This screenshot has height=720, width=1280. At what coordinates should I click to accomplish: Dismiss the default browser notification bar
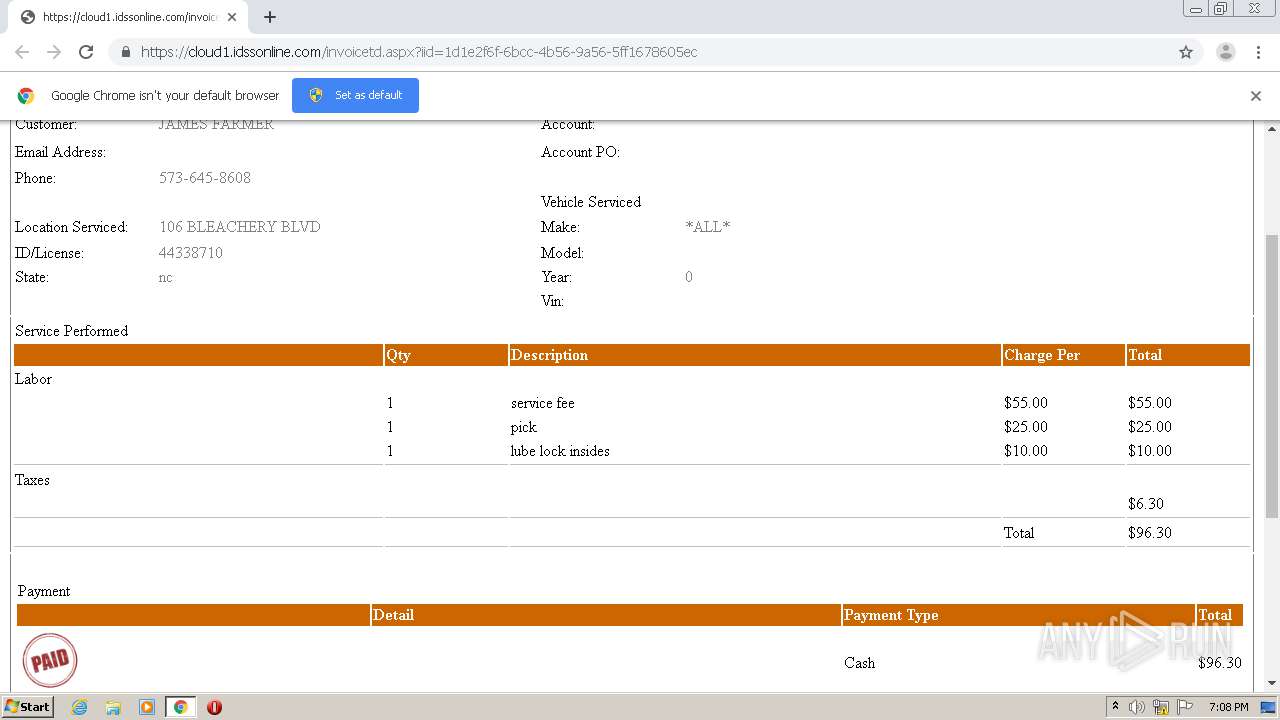(1256, 96)
